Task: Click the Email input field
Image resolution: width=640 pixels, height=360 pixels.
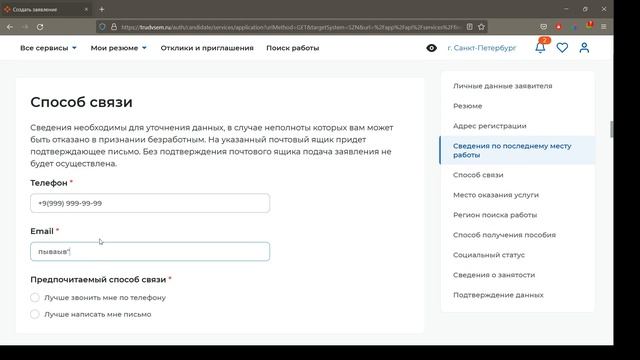Action: click(150, 251)
